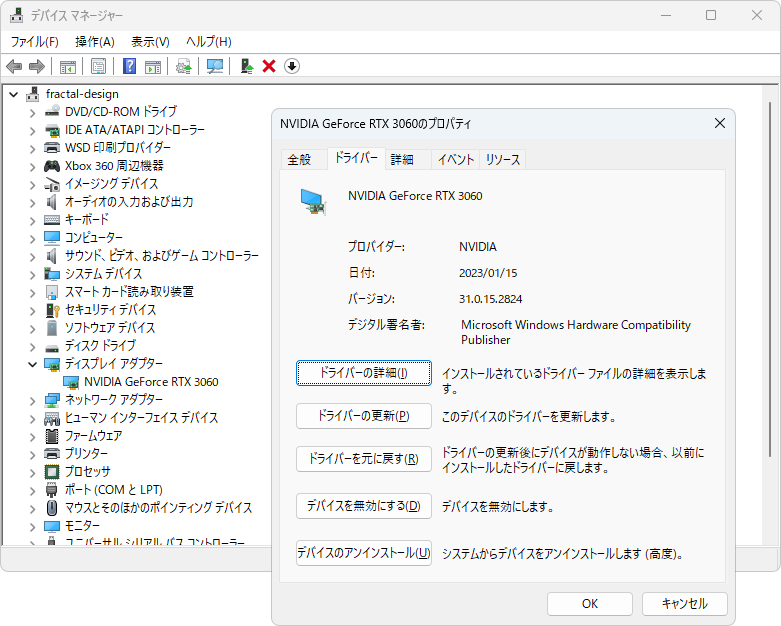The image size is (781, 626).
Task: Expand the ソフトウェア デバイス node
Action: pos(32,329)
